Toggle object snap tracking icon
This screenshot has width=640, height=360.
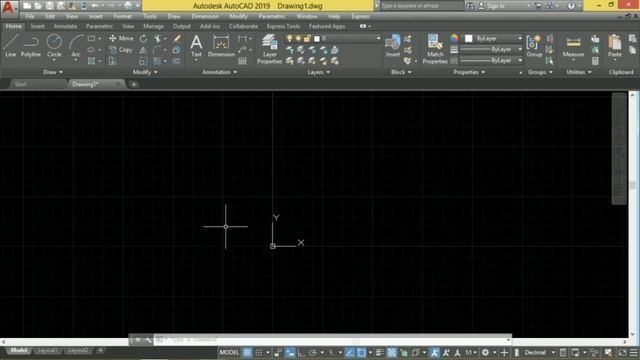pyautogui.click(x=350, y=353)
